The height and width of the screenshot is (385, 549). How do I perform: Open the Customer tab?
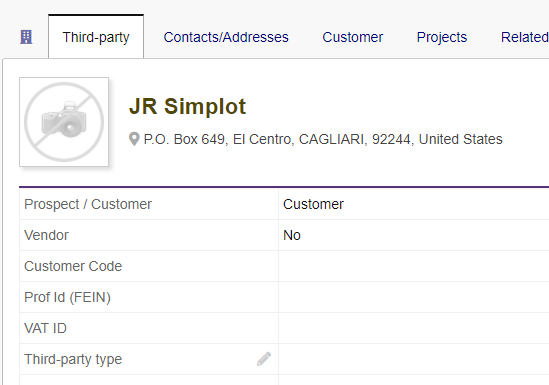pos(353,37)
